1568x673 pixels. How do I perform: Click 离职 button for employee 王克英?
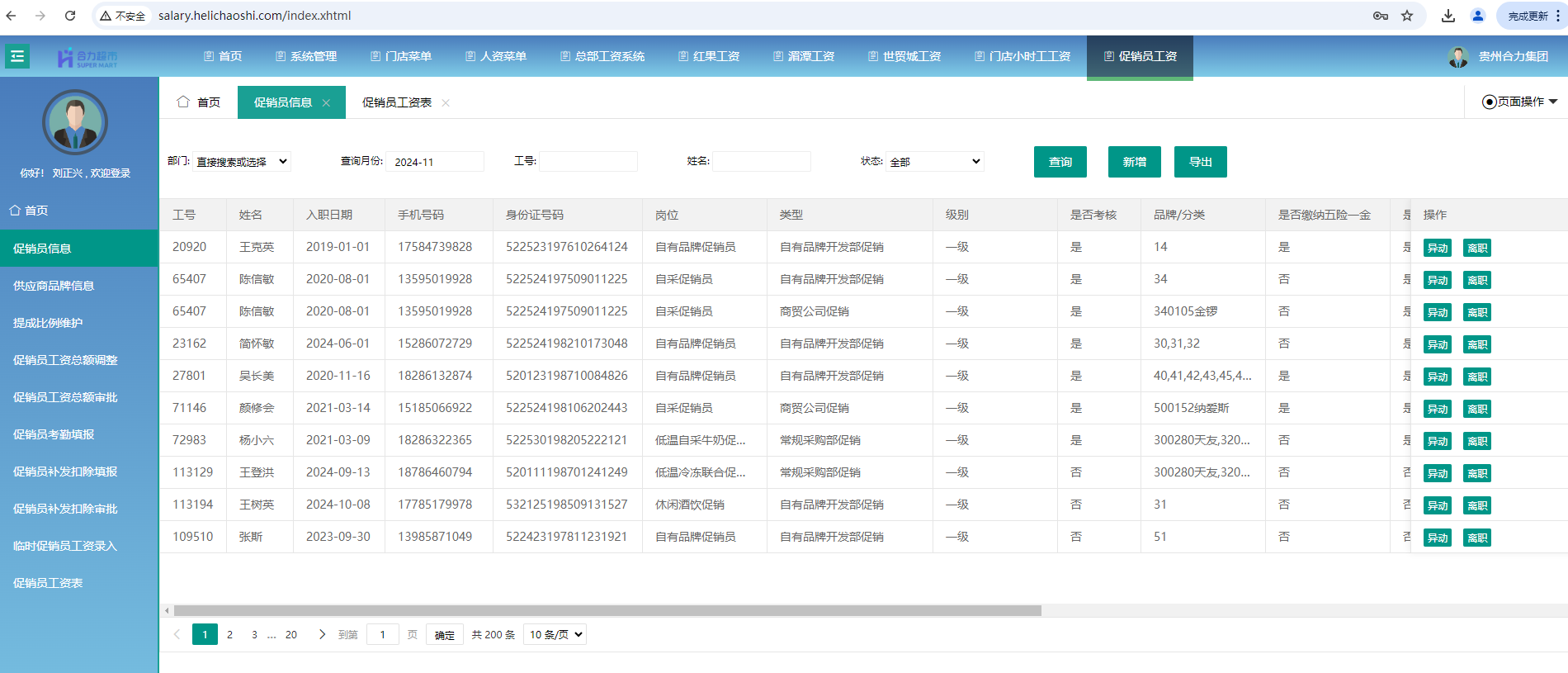[x=1476, y=248]
